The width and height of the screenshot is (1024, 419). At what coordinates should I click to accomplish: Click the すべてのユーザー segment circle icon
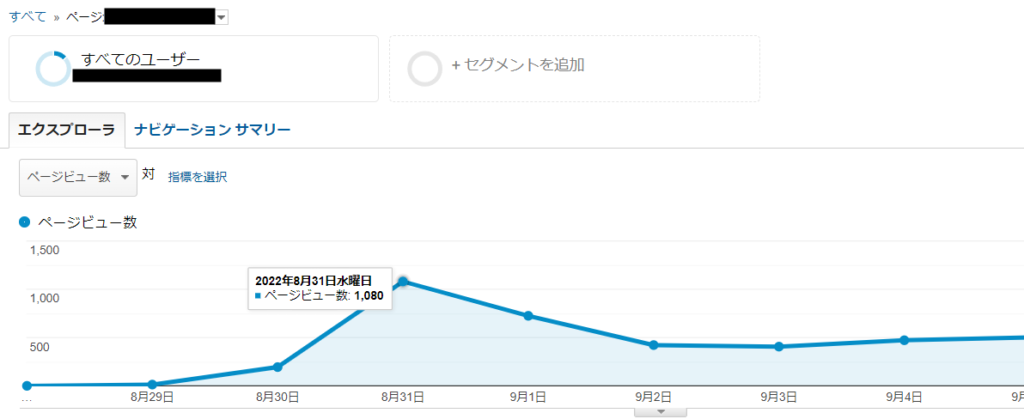coord(52,68)
